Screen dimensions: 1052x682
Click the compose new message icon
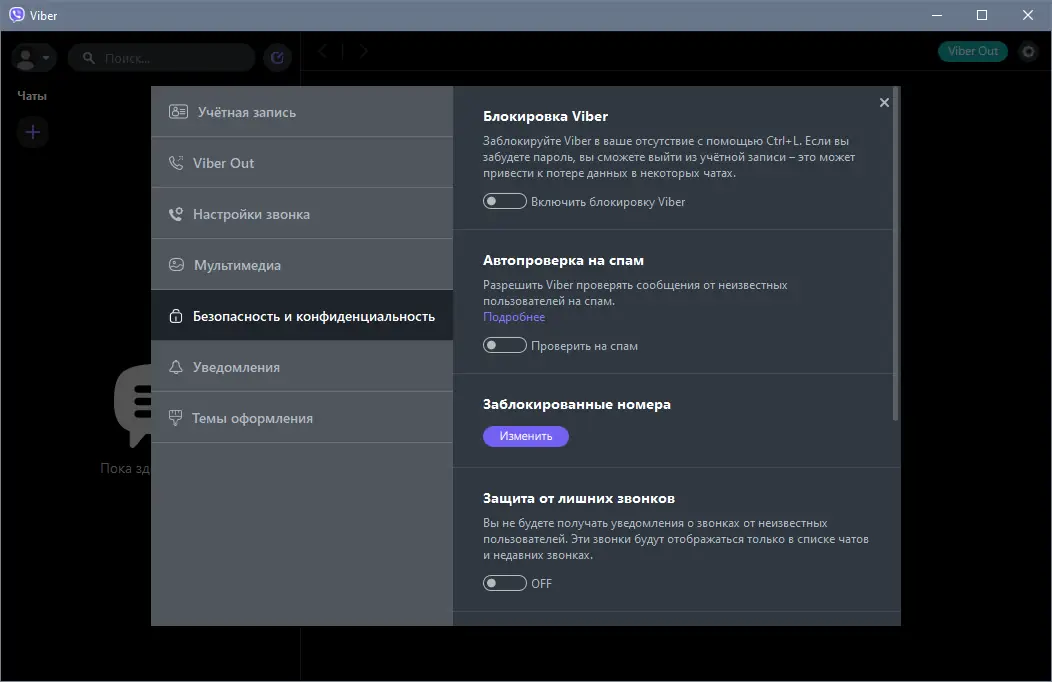coord(277,58)
